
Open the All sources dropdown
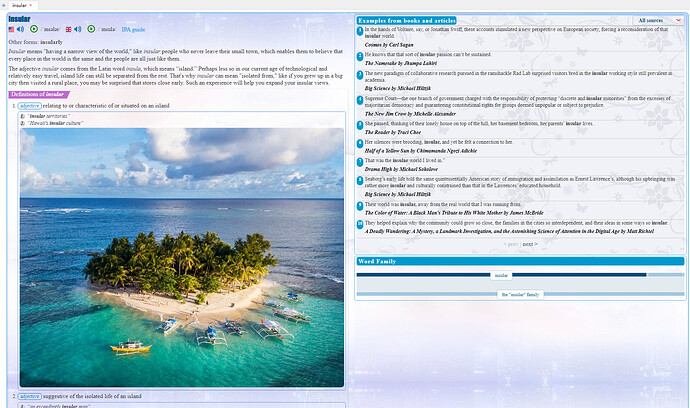(659, 20)
